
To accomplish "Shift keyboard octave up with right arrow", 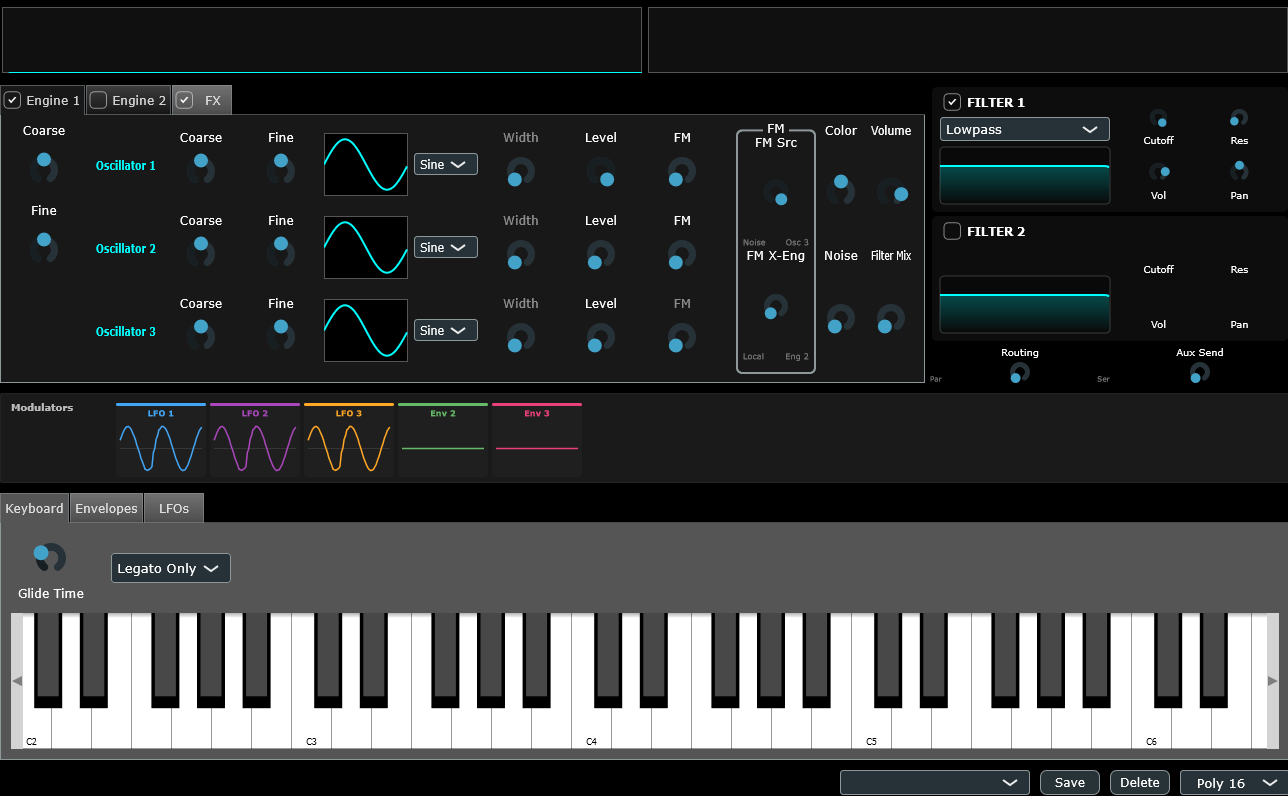I will click(x=1272, y=681).
